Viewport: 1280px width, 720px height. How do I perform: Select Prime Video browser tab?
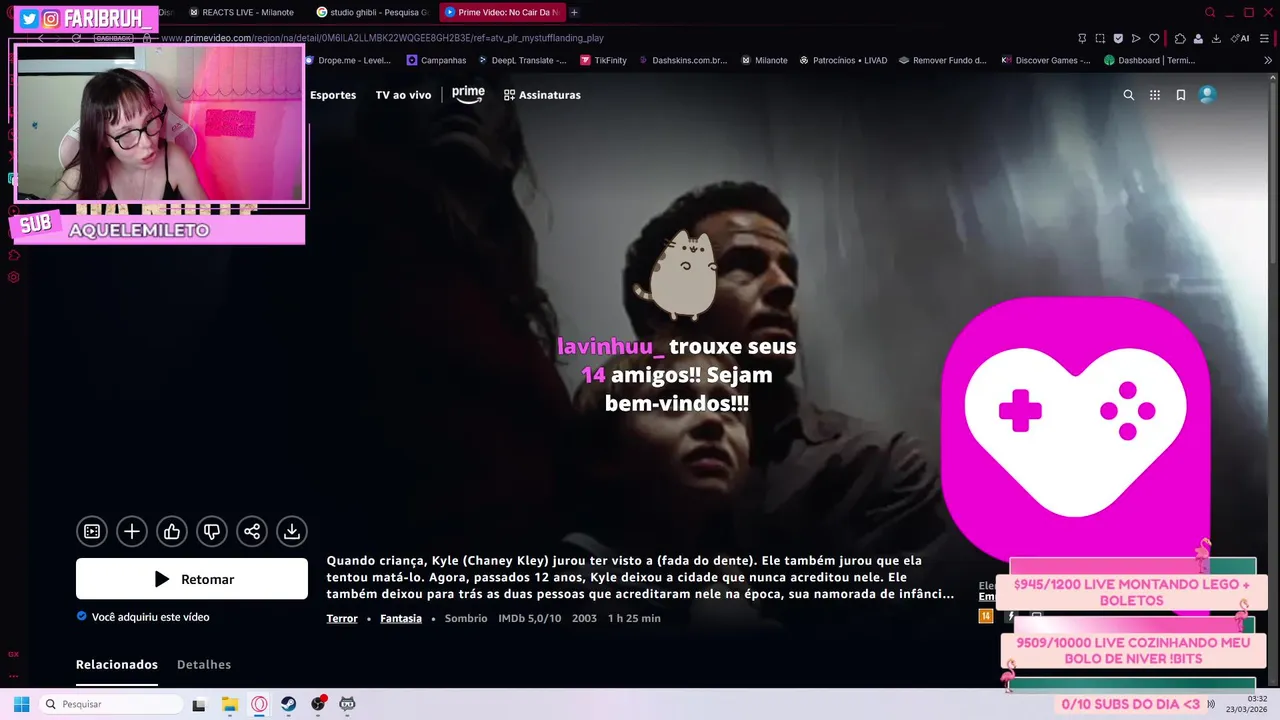[x=503, y=12]
